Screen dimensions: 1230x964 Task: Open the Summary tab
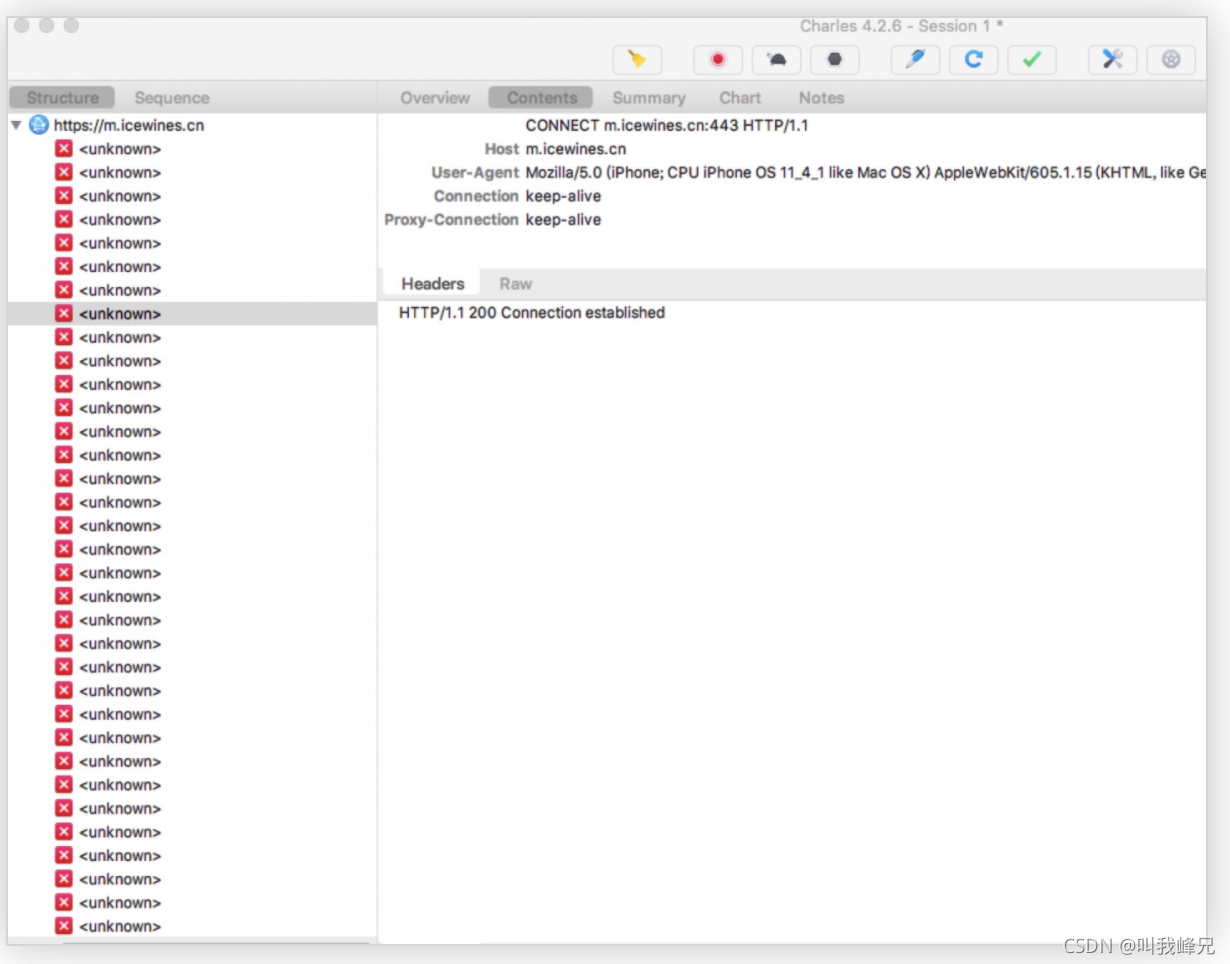click(649, 98)
